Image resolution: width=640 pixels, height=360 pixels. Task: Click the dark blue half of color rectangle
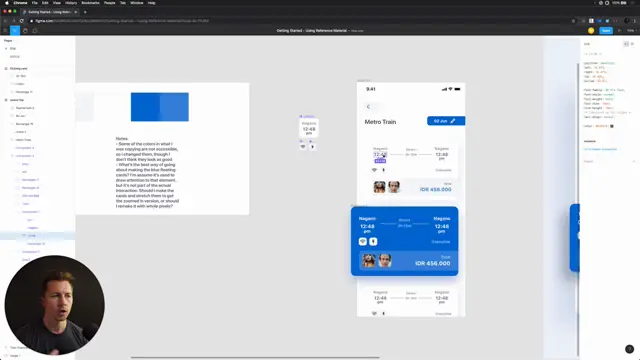tap(145, 107)
